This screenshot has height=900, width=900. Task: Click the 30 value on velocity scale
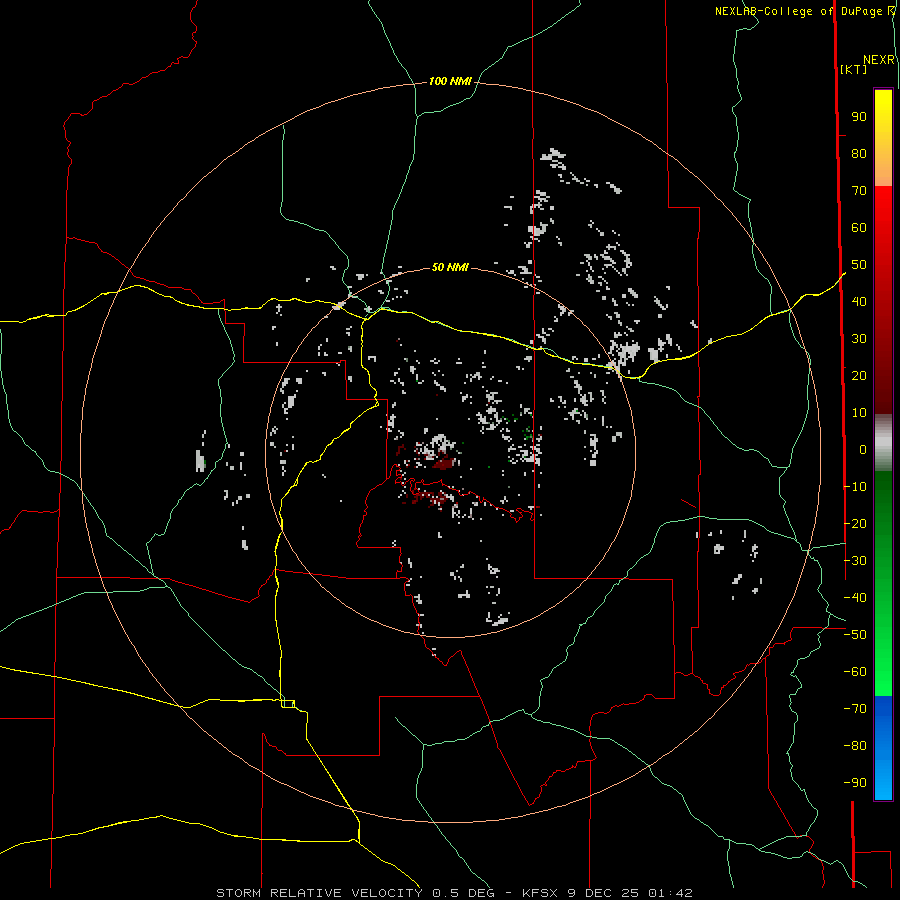[859, 339]
